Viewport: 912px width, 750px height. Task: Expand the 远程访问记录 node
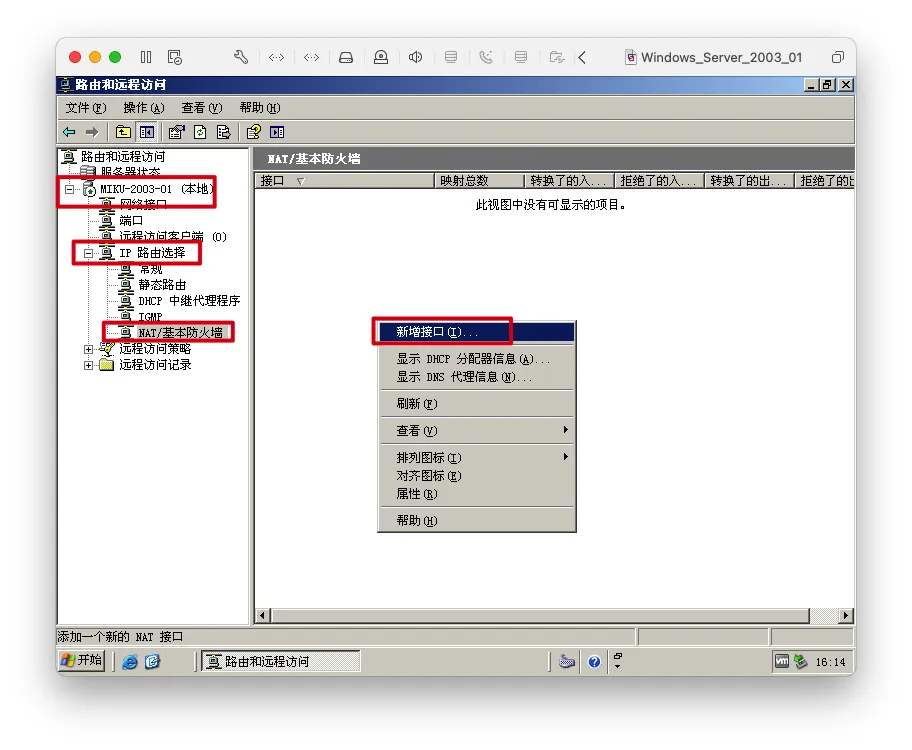(x=88, y=365)
